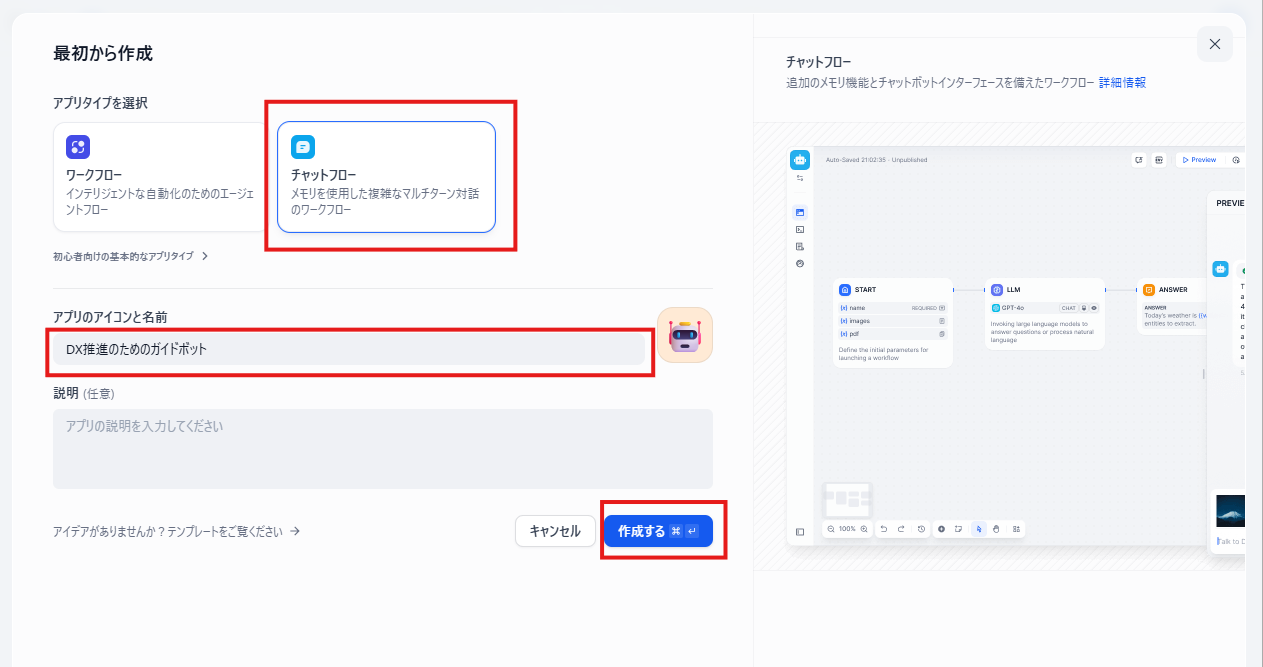Click the undo arrow in canvas toolbar
The image size is (1263, 667).
884,529
